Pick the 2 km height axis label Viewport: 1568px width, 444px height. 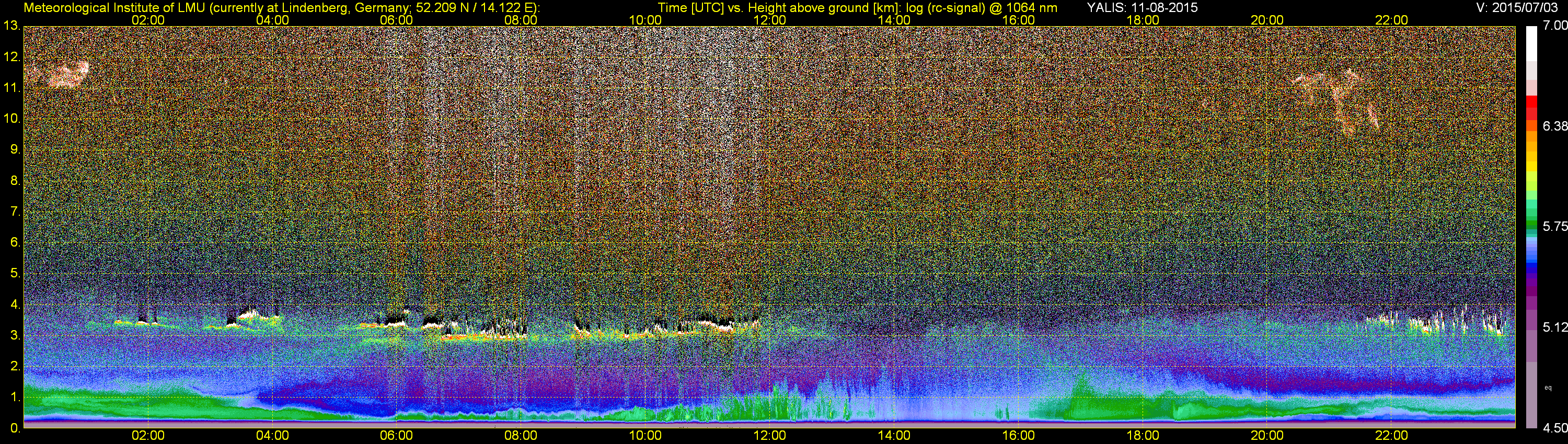(x=15, y=366)
